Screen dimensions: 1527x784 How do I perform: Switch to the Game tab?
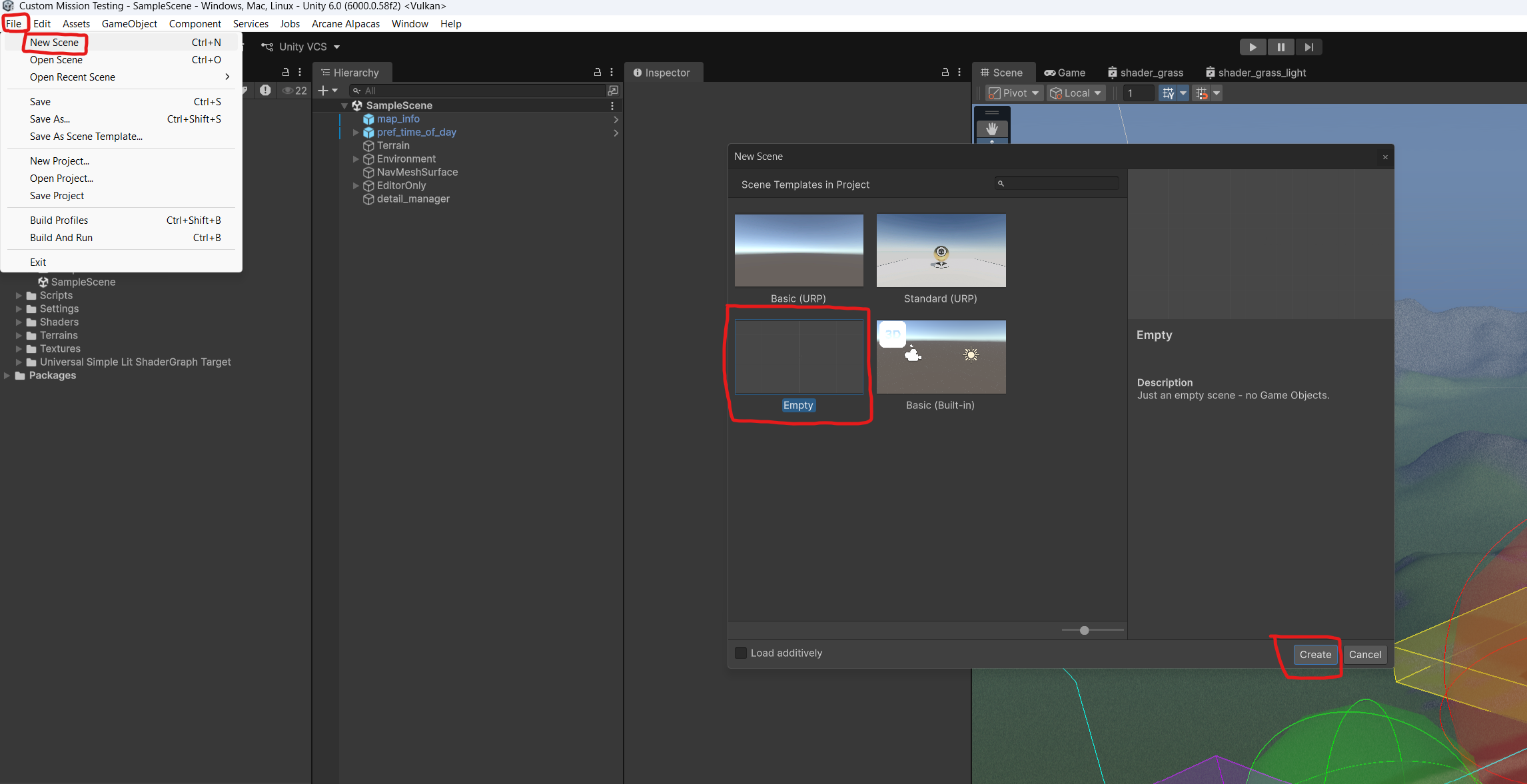[1065, 73]
